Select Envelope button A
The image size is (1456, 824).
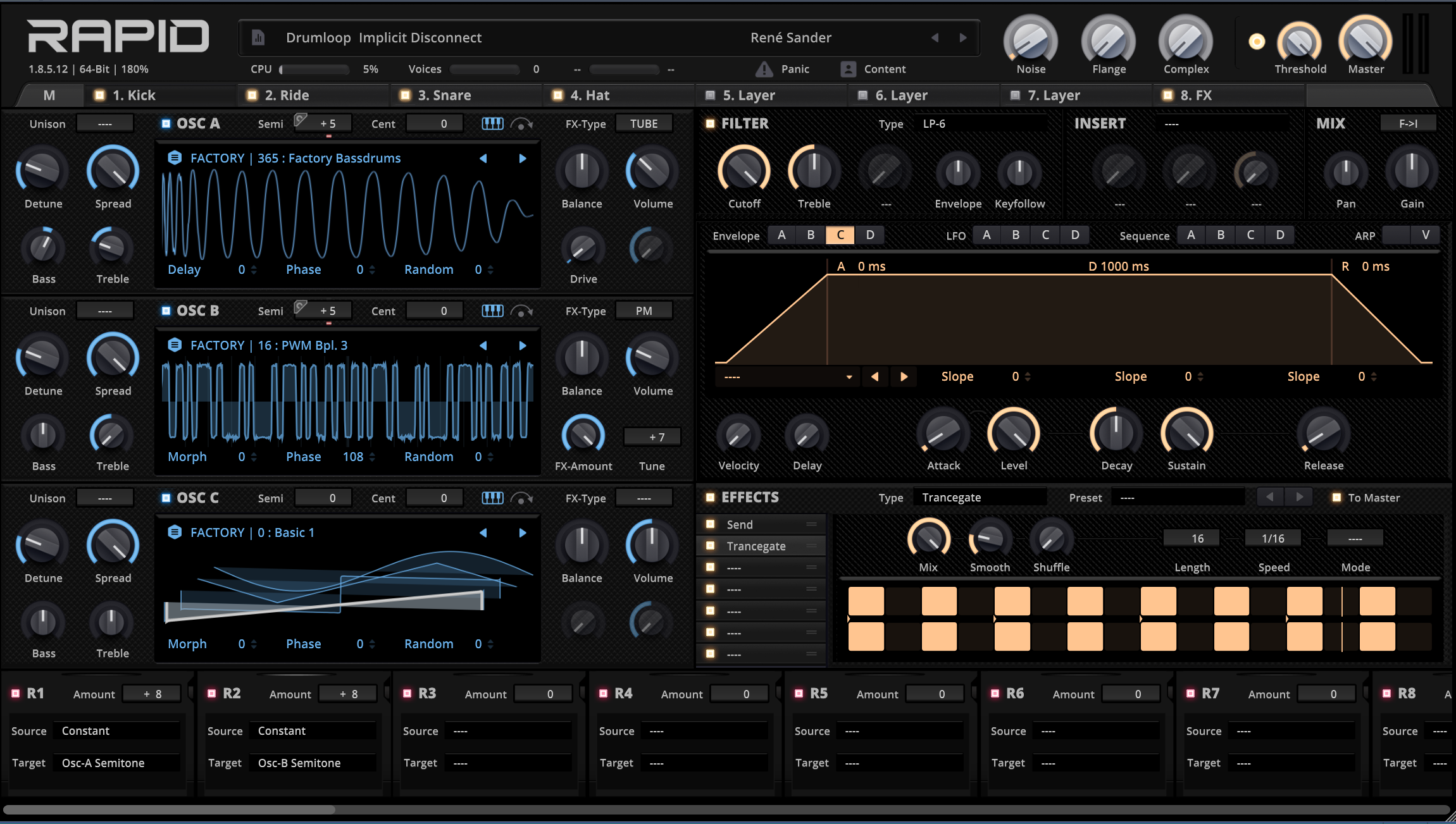click(x=782, y=235)
